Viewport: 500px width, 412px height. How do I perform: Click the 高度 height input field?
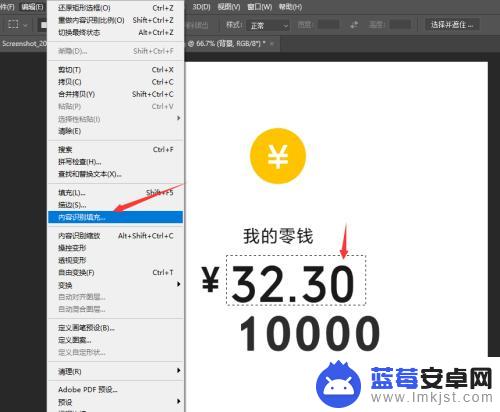click(400, 25)
